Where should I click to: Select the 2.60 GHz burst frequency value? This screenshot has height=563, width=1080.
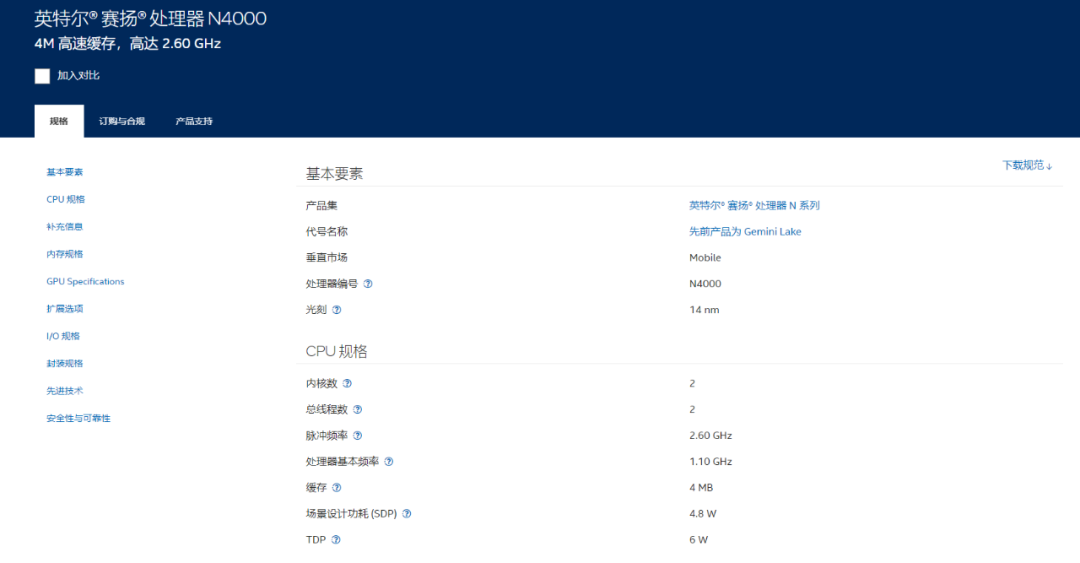(x=711, y=436)
